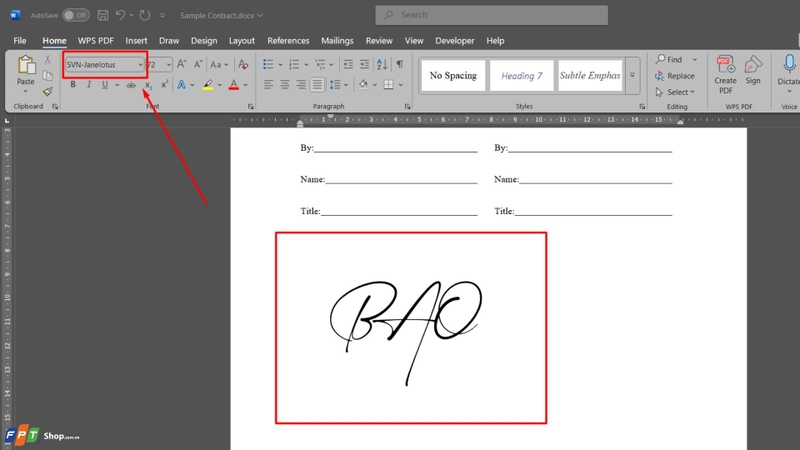
Task: Switch to the Draw tab
Action: [169, 41]
